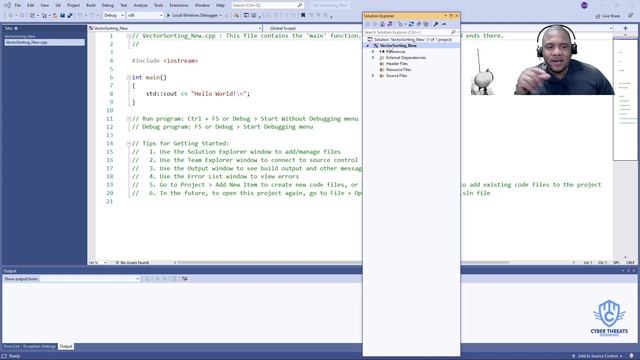Click Switch Views icon in Solution Explorer
The image size is (640, 360).
(390, 24)
